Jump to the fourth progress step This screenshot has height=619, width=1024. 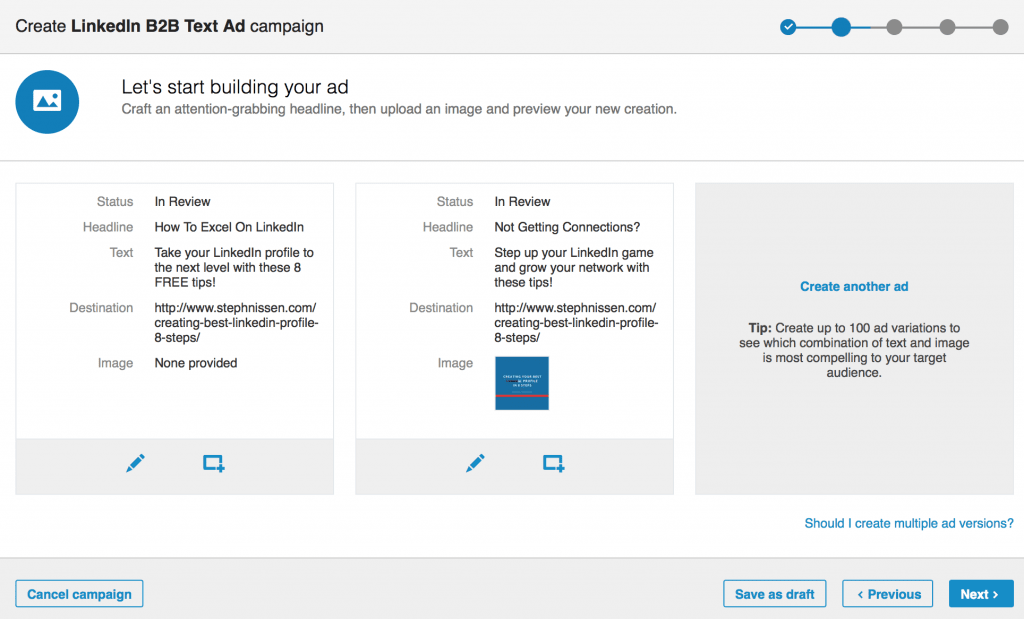(947, 27)
